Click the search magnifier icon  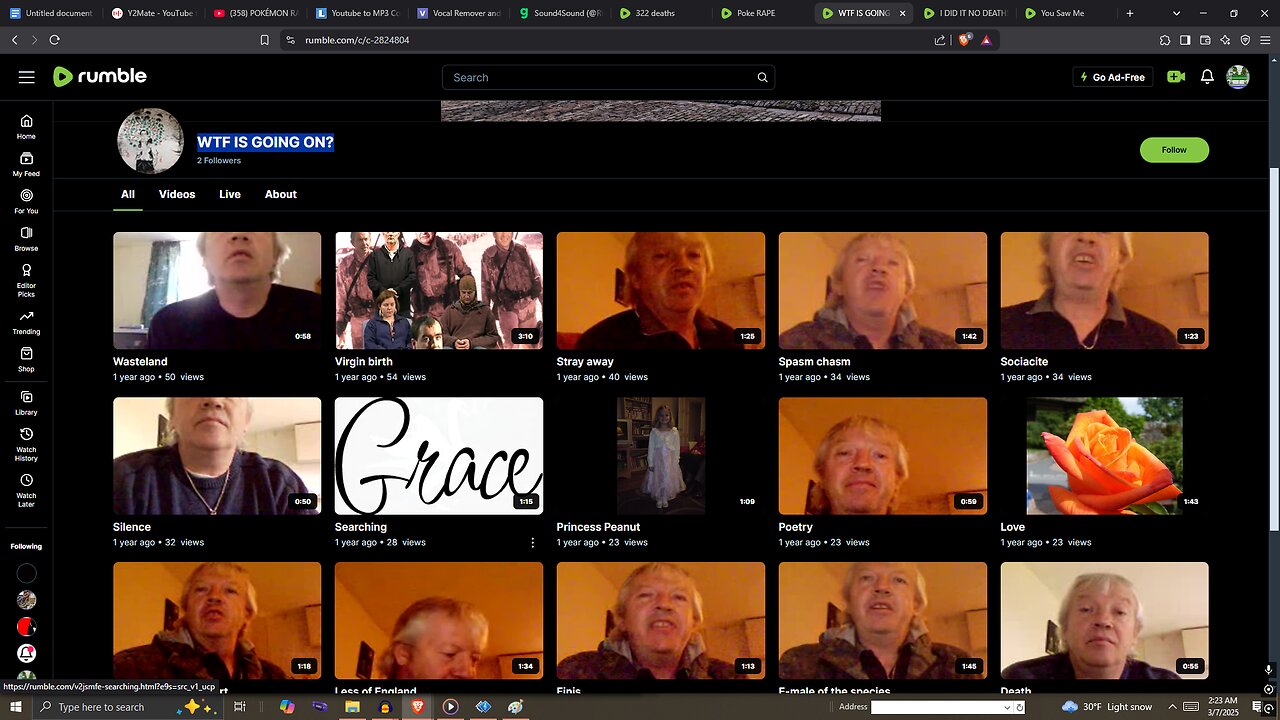762,77
